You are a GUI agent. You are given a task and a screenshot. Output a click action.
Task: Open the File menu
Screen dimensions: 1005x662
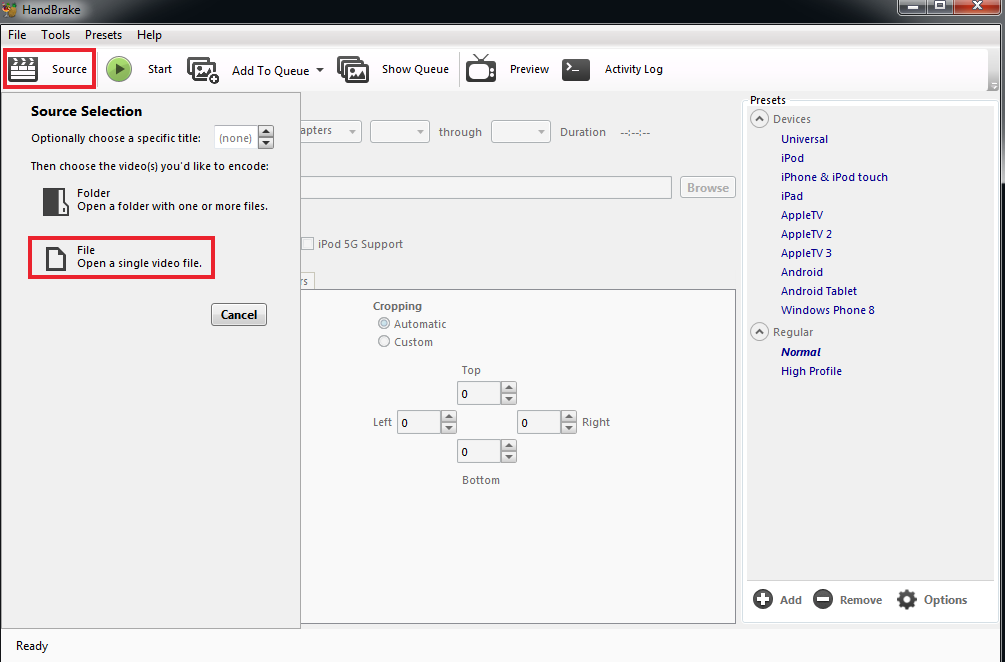[17, 35]
